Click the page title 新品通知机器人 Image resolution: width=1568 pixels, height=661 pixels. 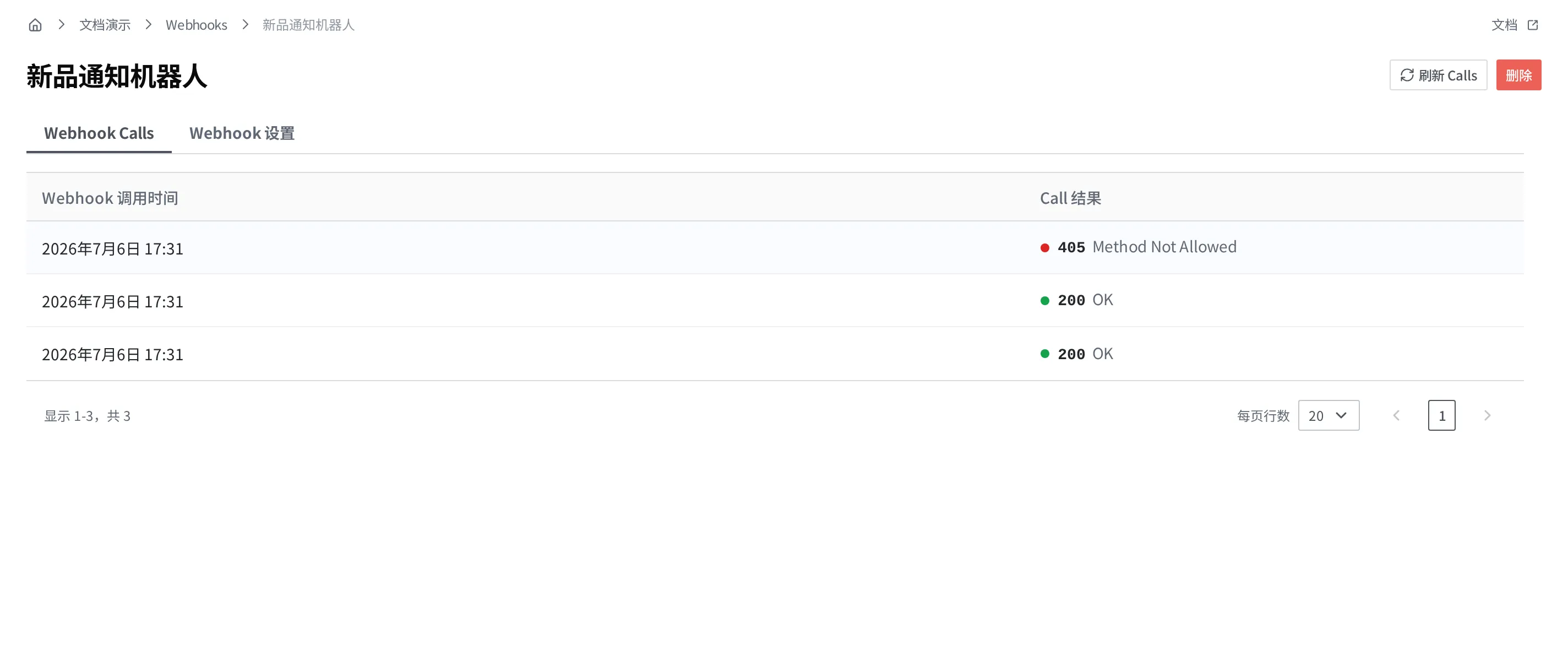[117, 77]
